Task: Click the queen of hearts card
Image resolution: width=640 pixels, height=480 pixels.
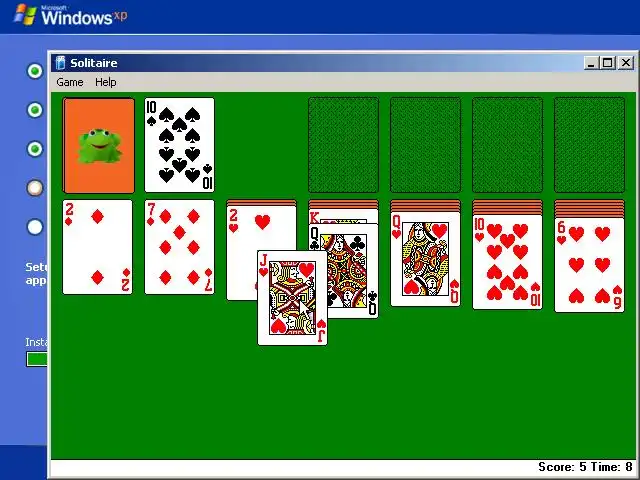Action: click(x=425, y=259)
